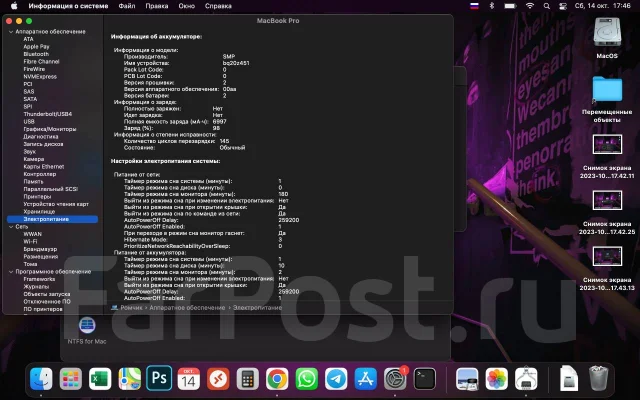Select Хранилище in the sidebar

tap(39, 211)
